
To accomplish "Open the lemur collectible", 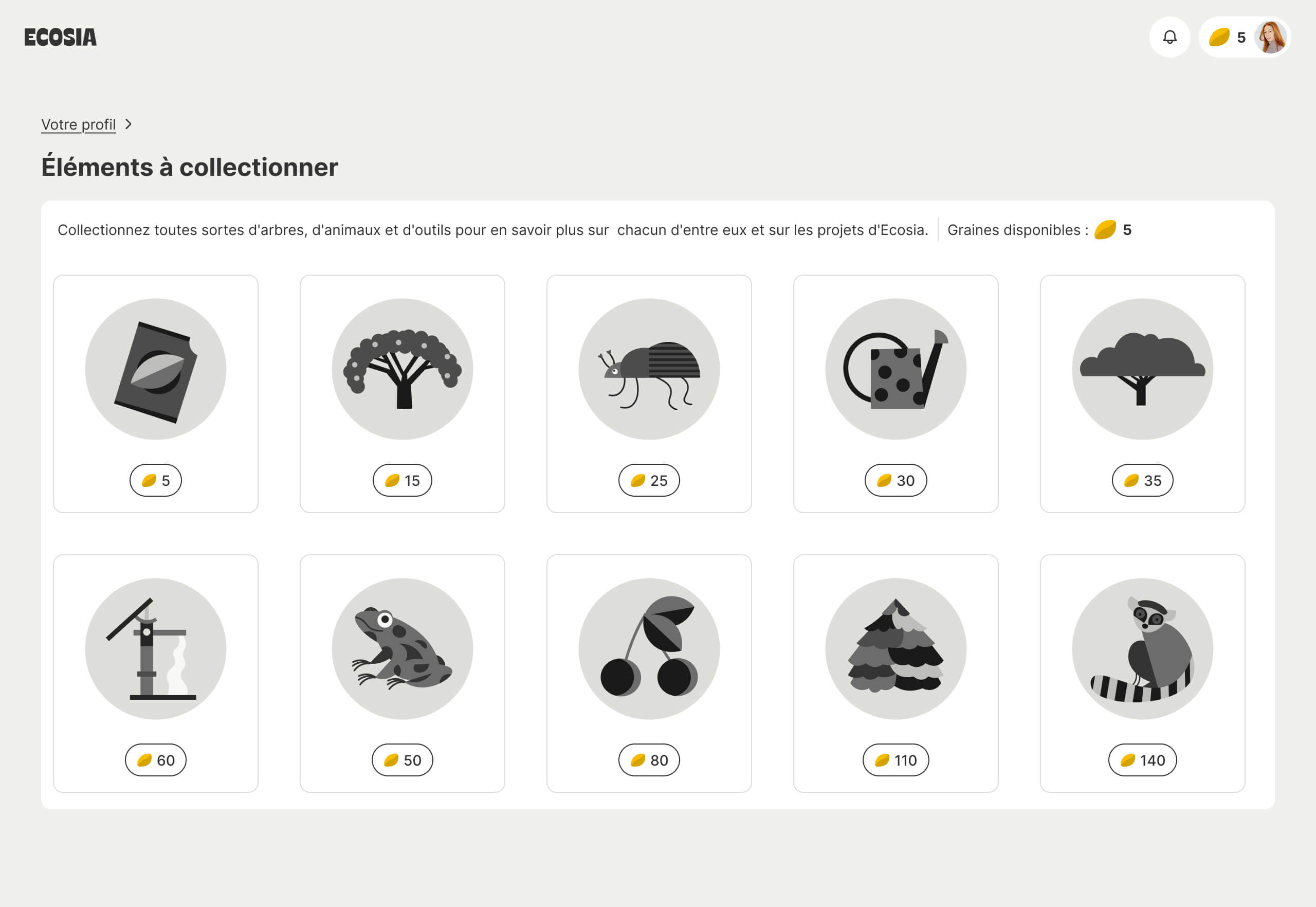I will pyautogui.click(x=1142, y=648).
